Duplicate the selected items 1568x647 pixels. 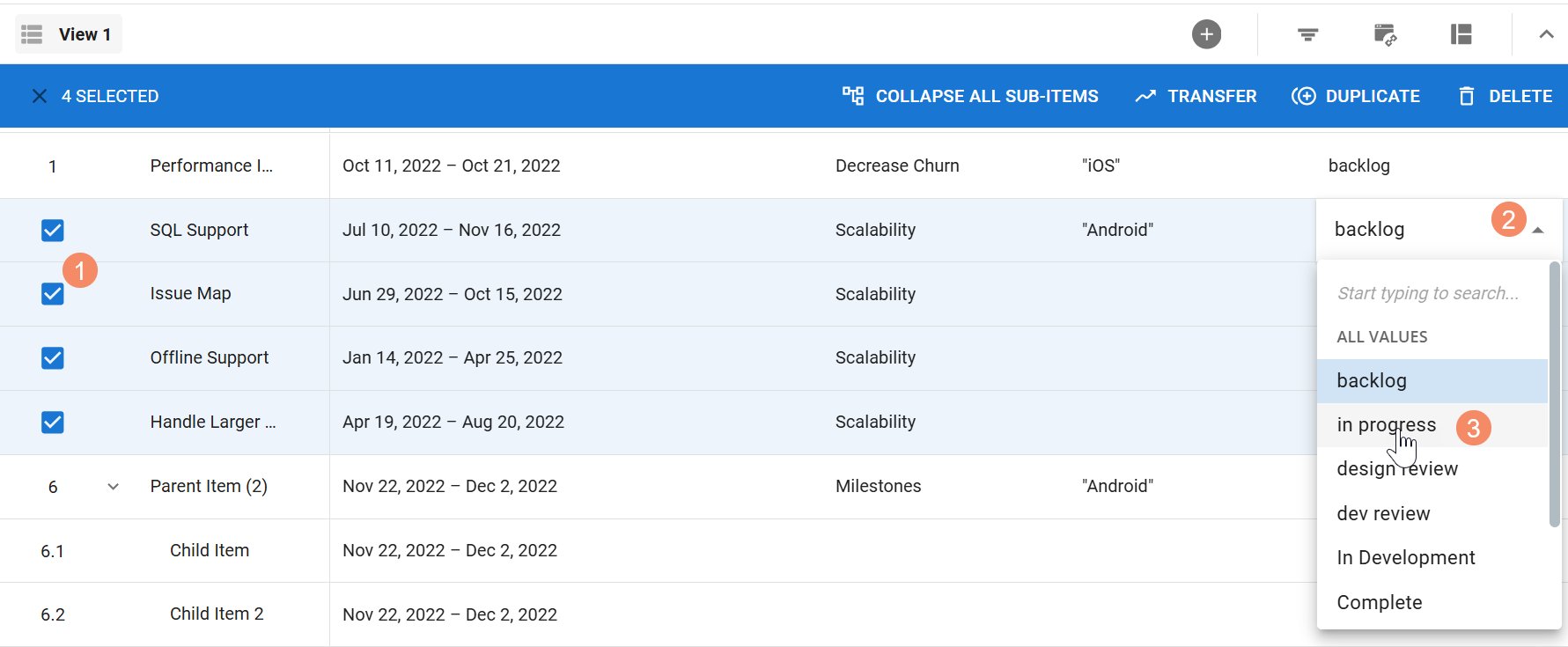point(1356,96)
